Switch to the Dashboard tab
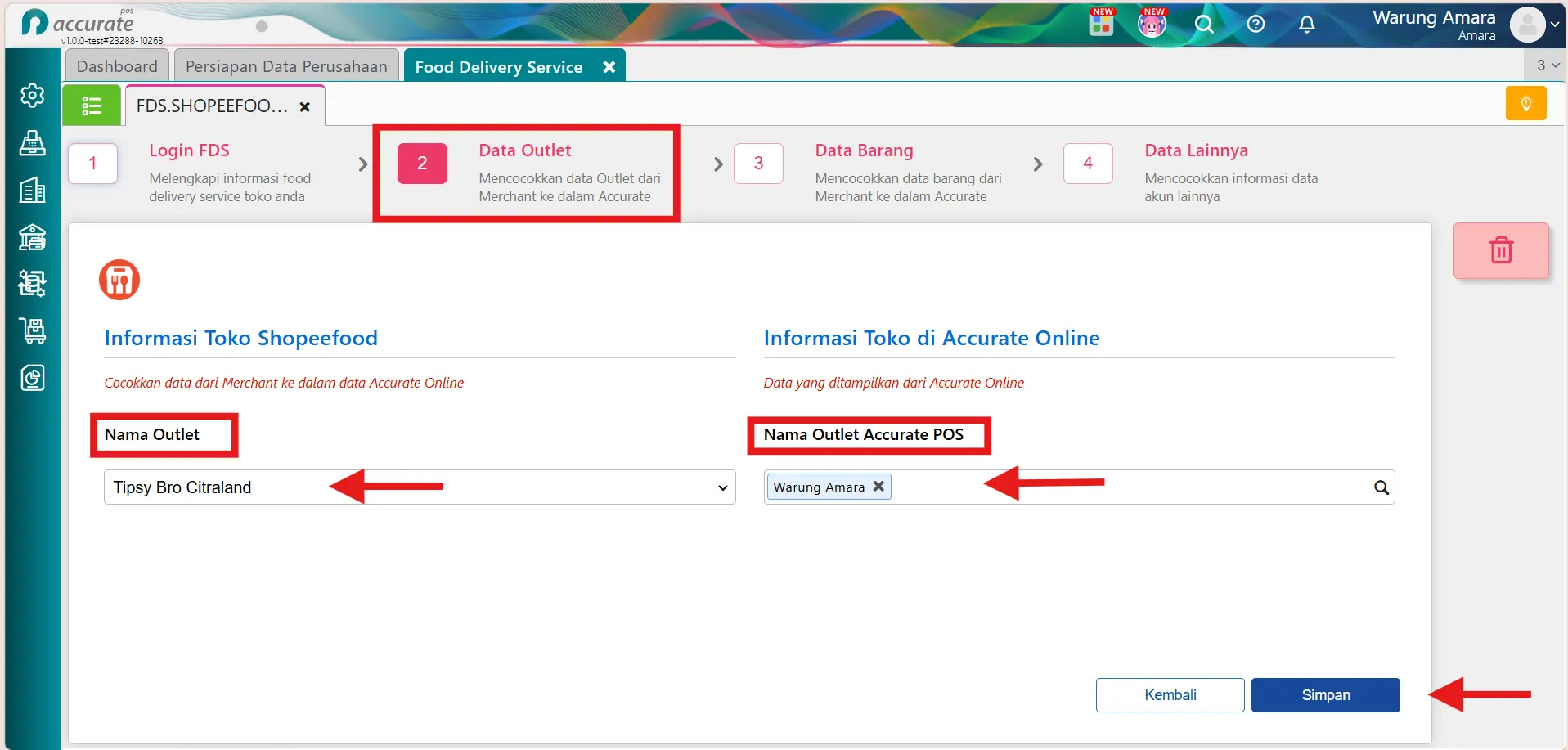 click(117, 66)
